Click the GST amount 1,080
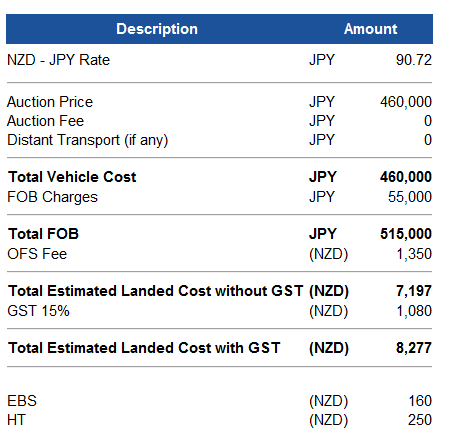Viewport: 466px width, 432px height. click(x=414, y=311)
